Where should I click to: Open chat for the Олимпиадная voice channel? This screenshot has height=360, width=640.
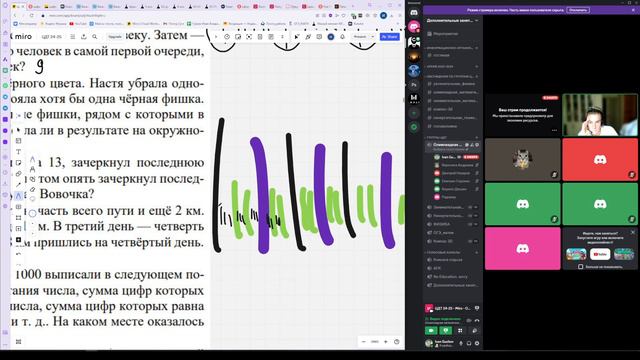(467, 145)
